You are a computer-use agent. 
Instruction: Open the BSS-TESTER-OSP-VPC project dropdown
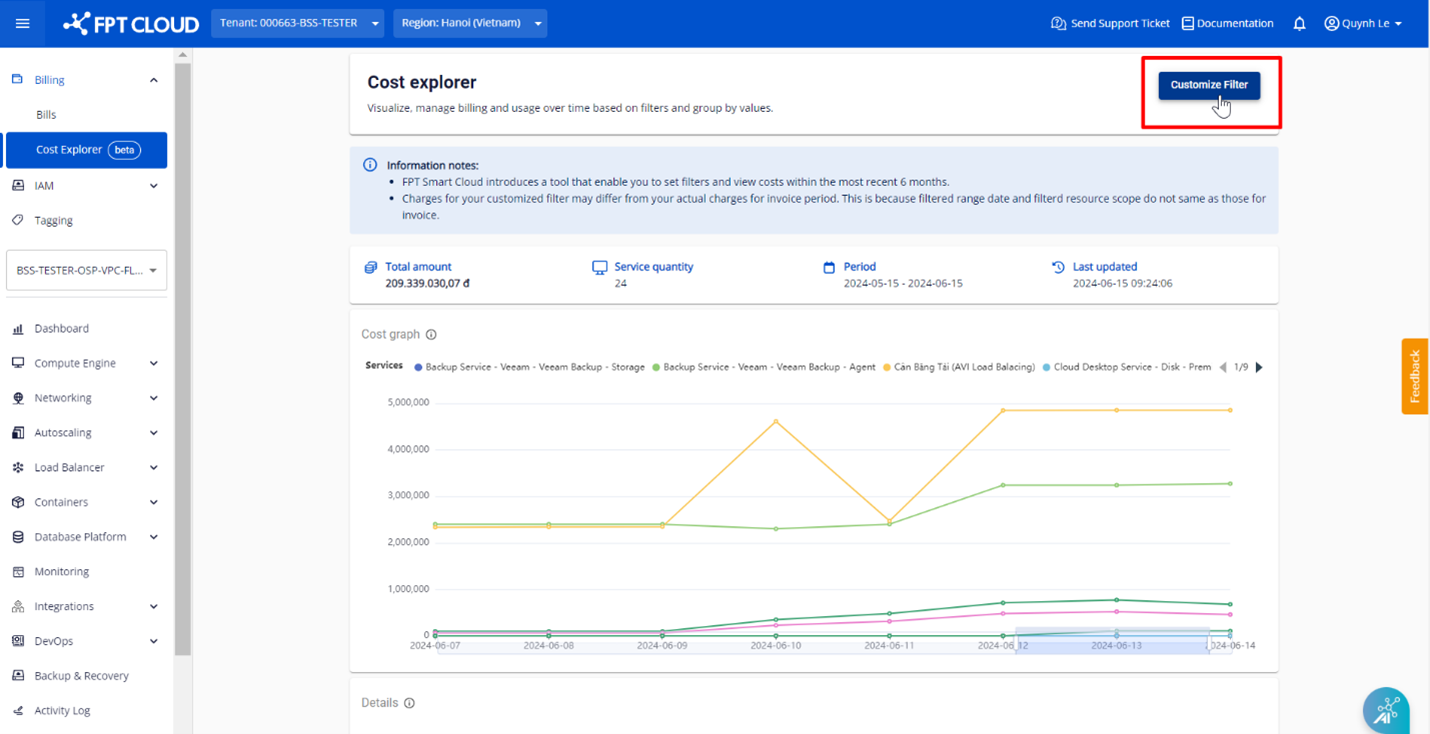86,270
